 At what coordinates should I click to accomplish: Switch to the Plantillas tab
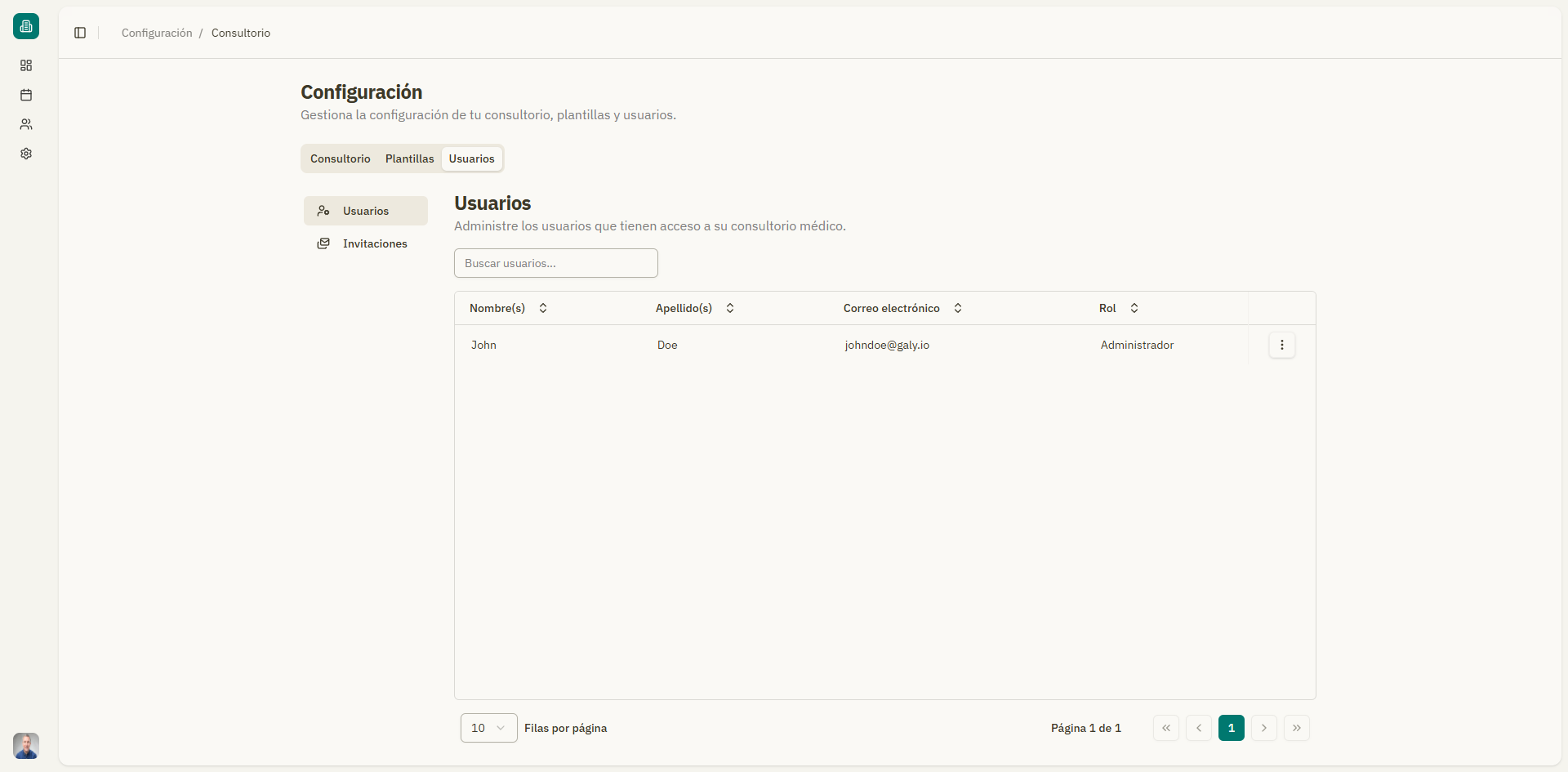[409, 158]
